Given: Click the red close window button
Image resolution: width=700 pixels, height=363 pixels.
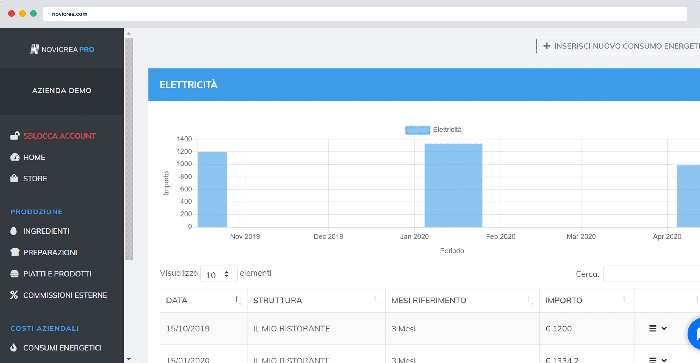Looking at the screenshot, I should pos(12,13).
